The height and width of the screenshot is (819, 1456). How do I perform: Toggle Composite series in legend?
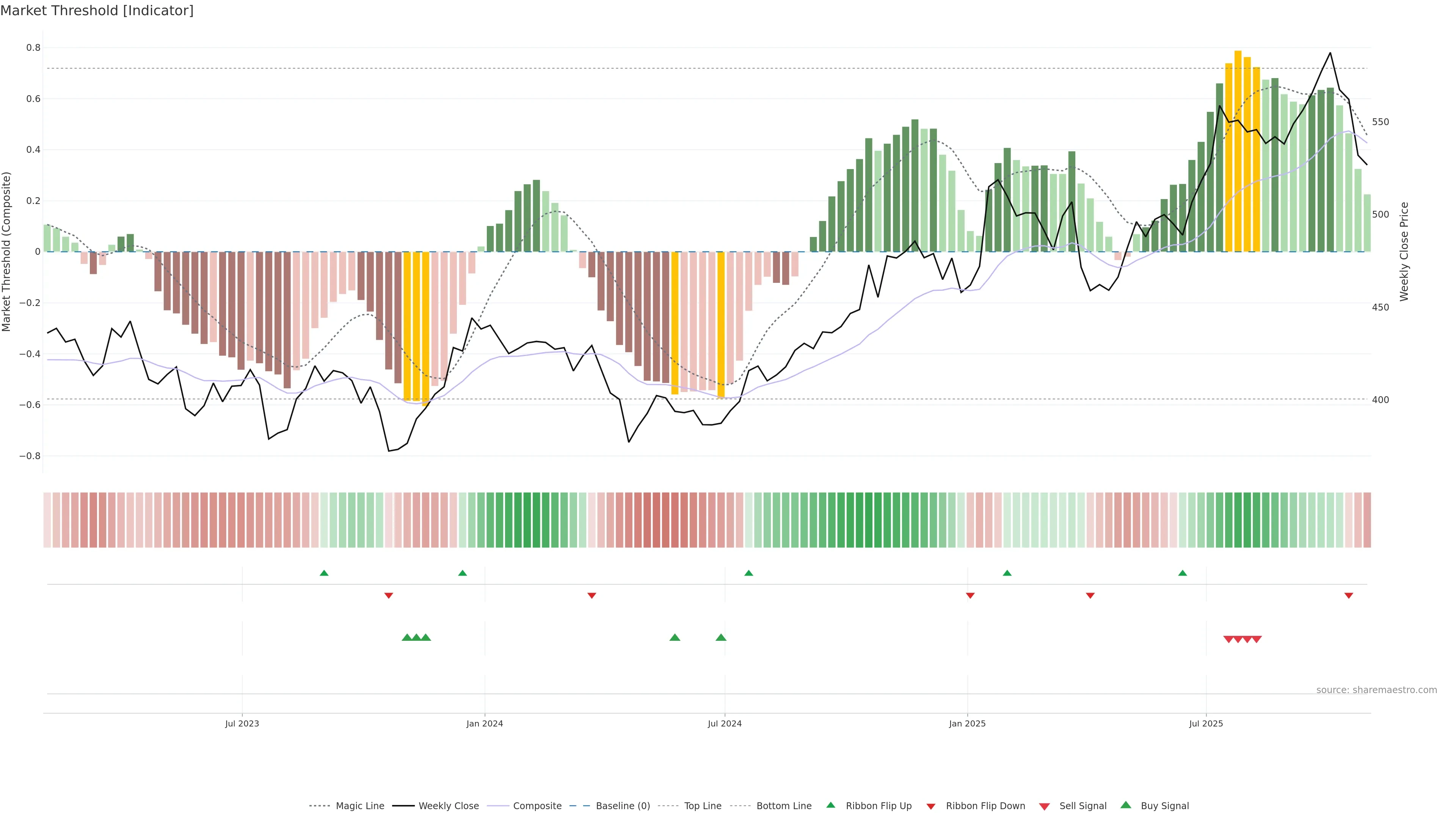537,806
